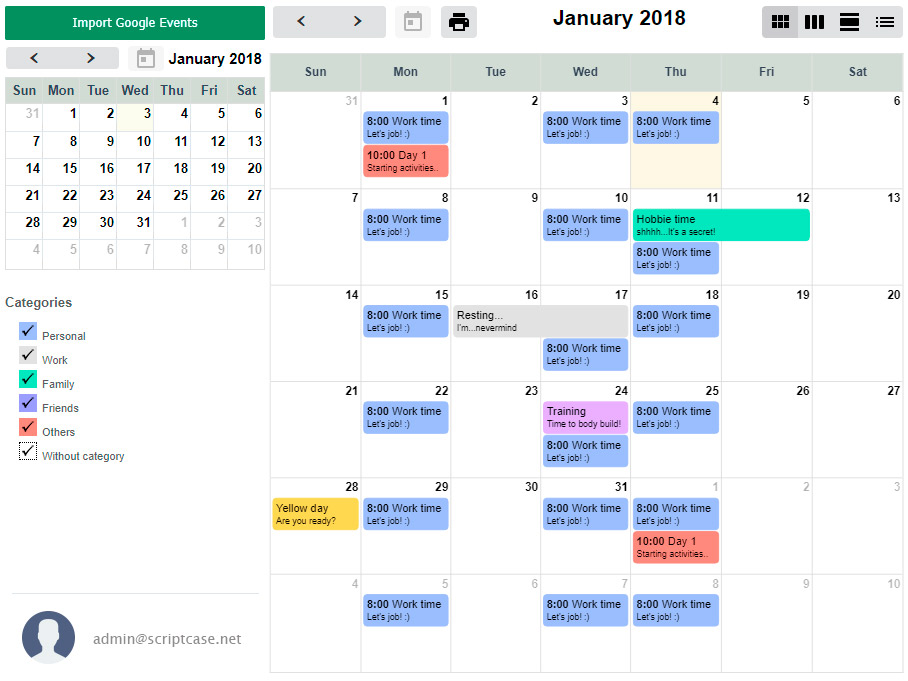This screenshot has width=908, height=681.
Task: Uncheck the Personal category checkbox
Action: [x=28, y=332]
